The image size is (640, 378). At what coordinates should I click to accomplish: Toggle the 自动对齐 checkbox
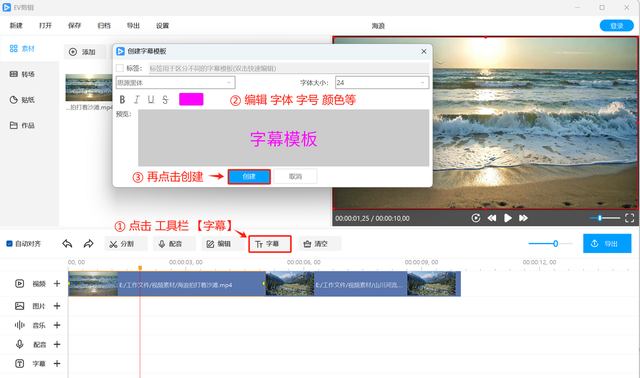point(9,244)
